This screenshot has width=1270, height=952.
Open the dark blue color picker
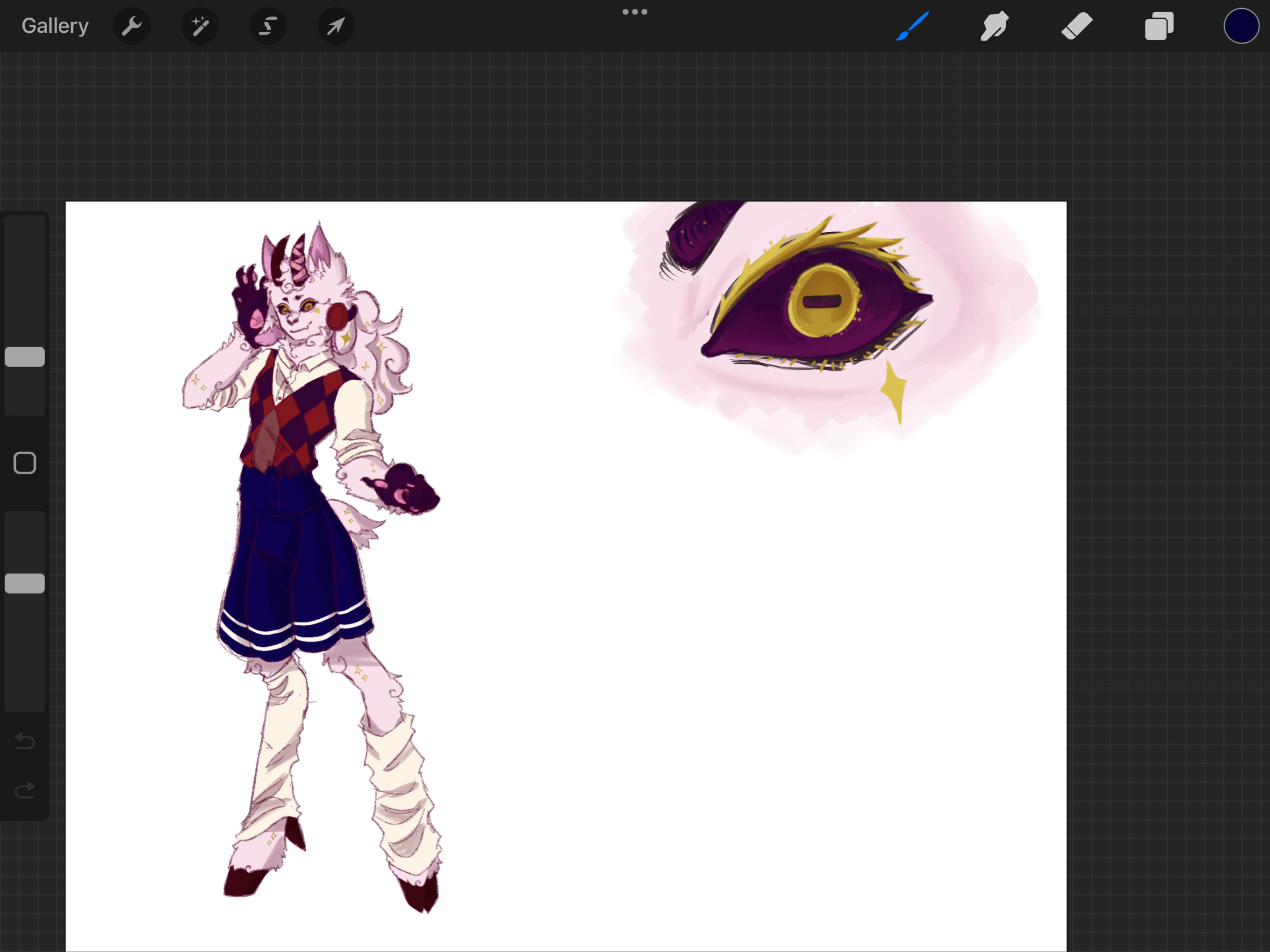(x=1241, y=26)
